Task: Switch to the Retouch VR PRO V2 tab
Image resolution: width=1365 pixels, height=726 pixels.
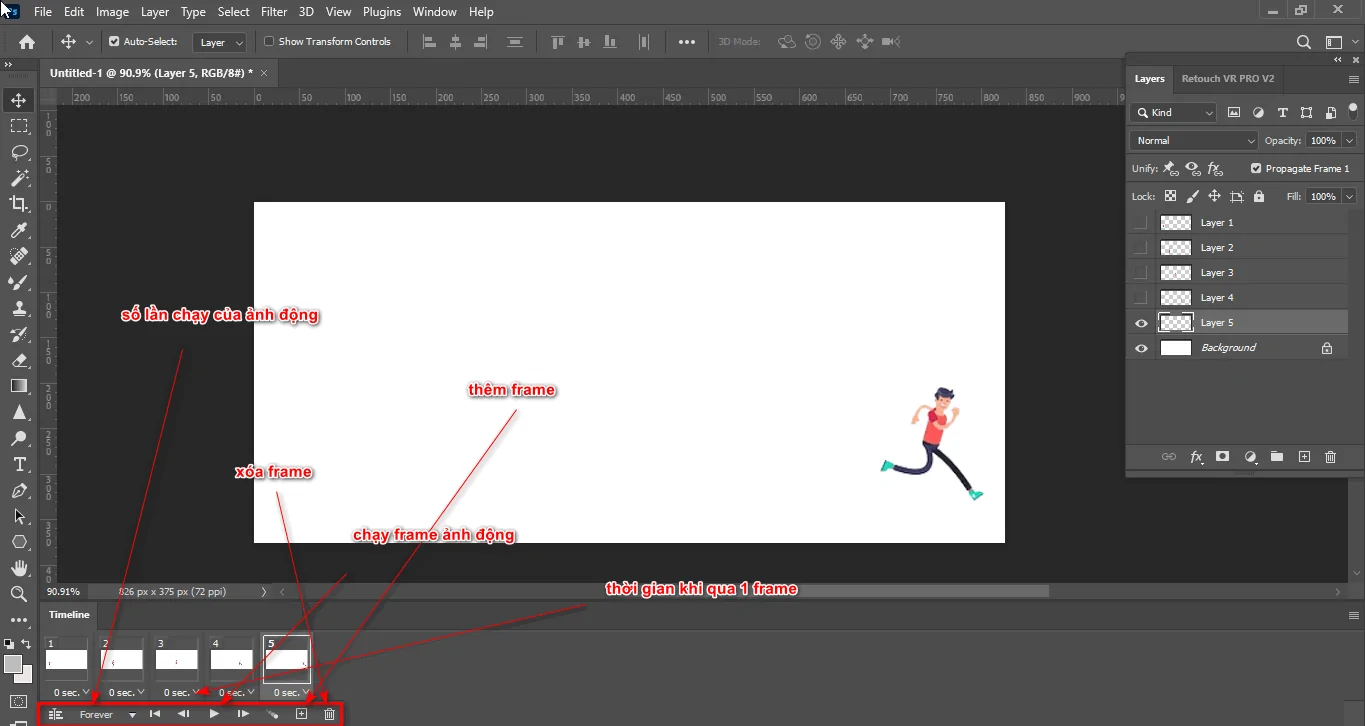Action: [1228, 78]
